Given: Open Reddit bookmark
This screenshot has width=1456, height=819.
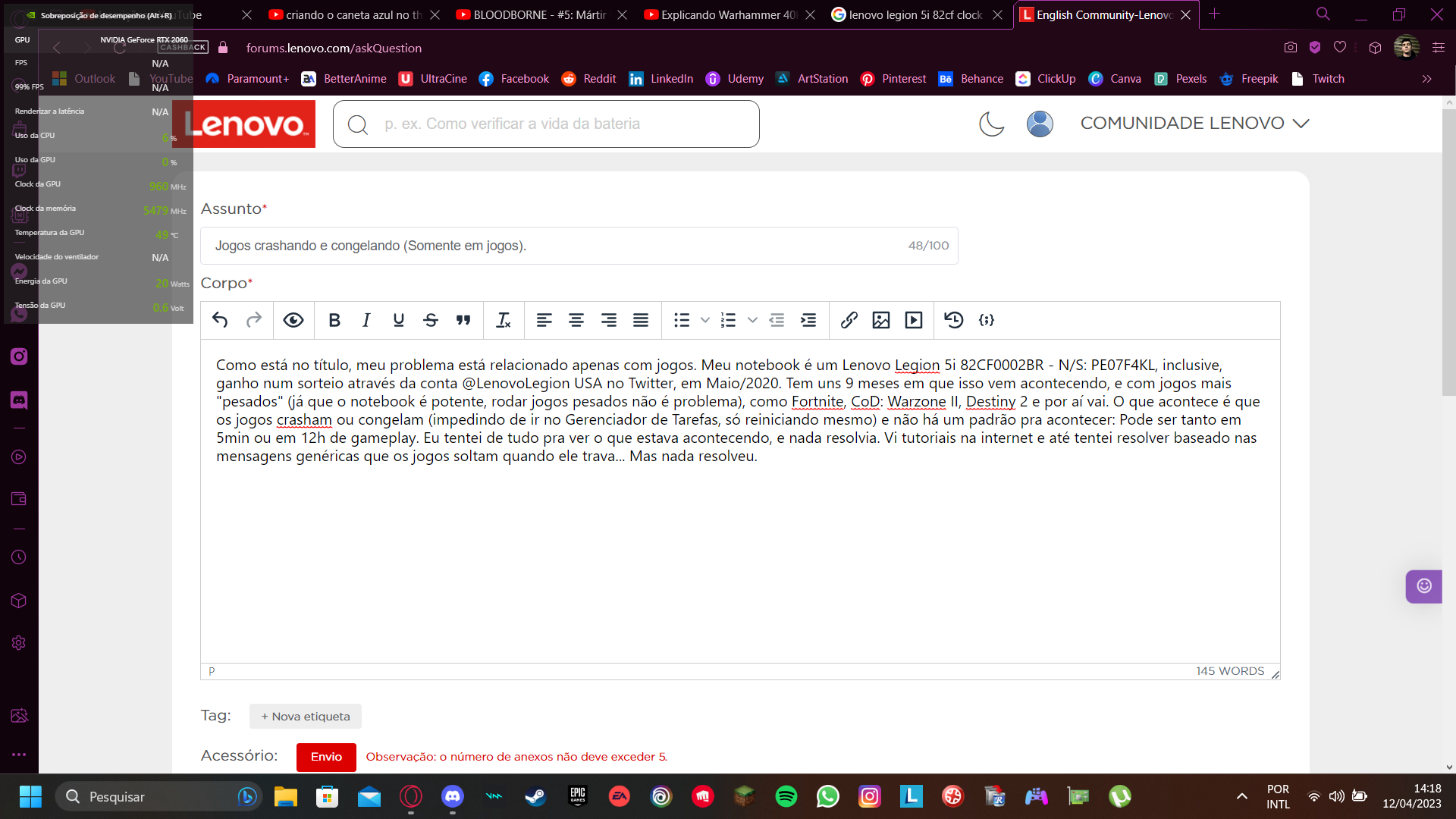Looking at the screenshot, I should pyautogui.click(x=588, y=79).
